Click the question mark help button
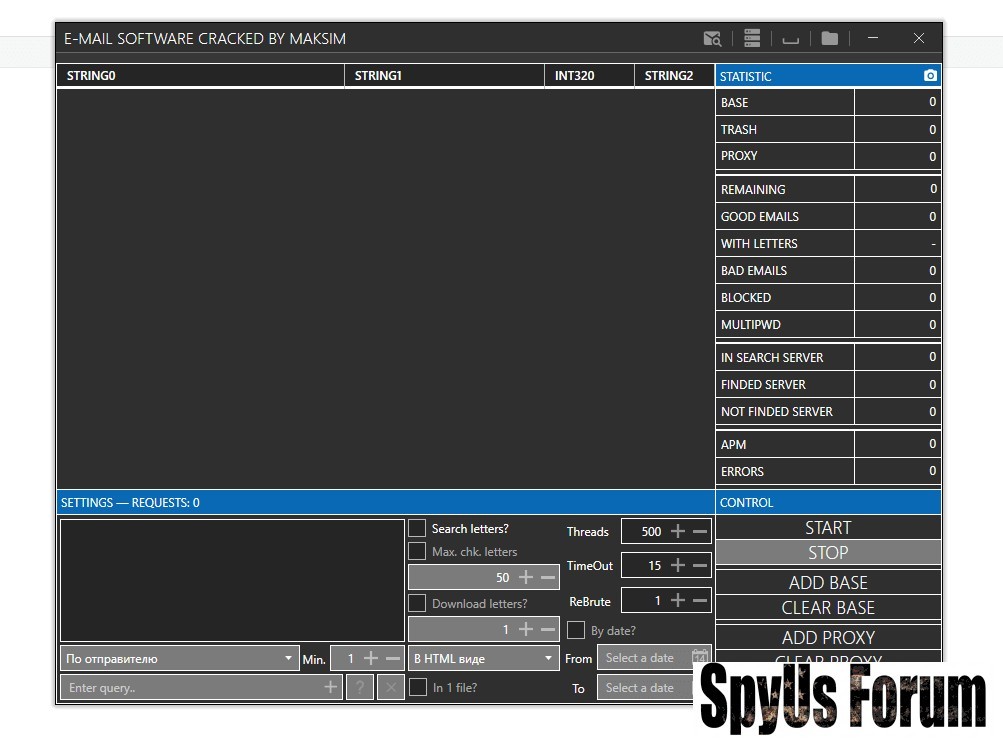The image size is (1003, 747). coord(360,687)
